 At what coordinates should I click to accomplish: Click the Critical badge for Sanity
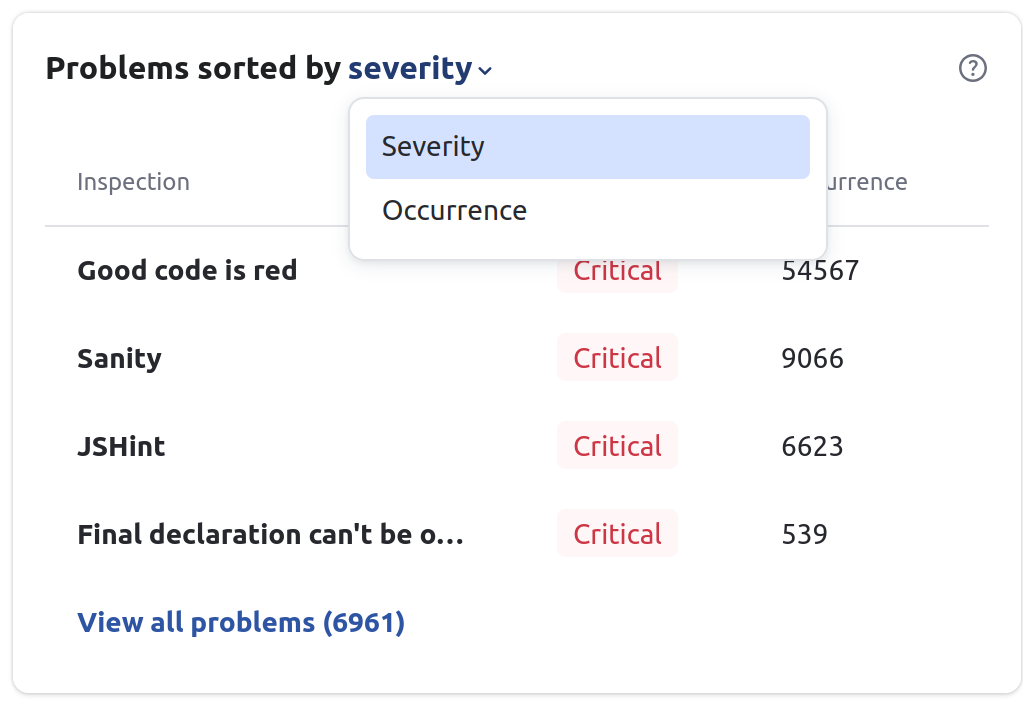click(617, 357)
